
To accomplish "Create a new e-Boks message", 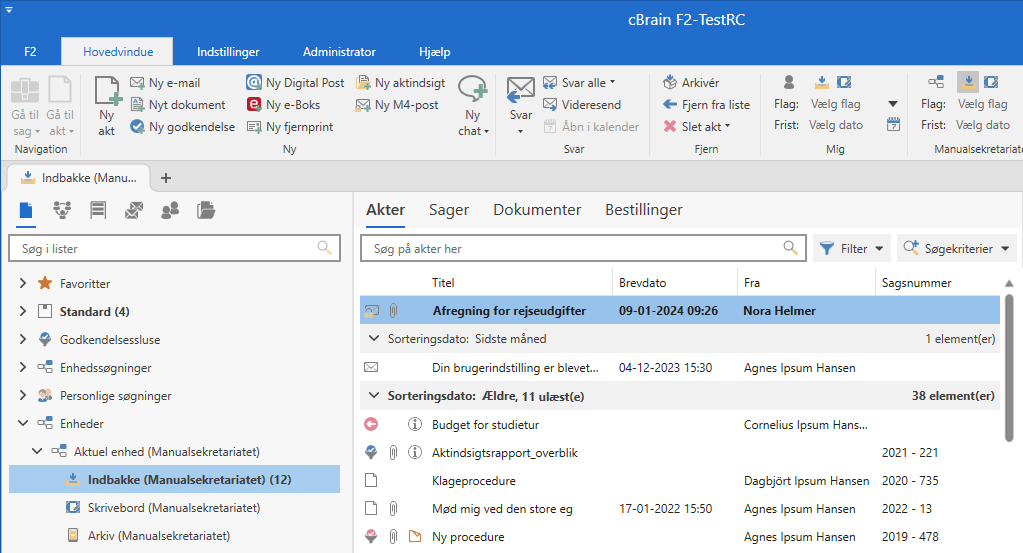I will point(255,105).
